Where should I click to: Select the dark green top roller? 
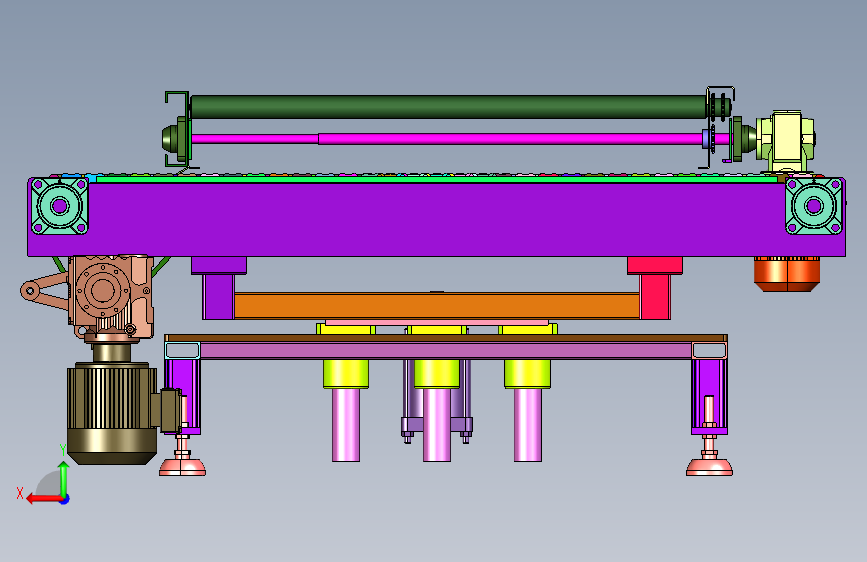point(448,107)
